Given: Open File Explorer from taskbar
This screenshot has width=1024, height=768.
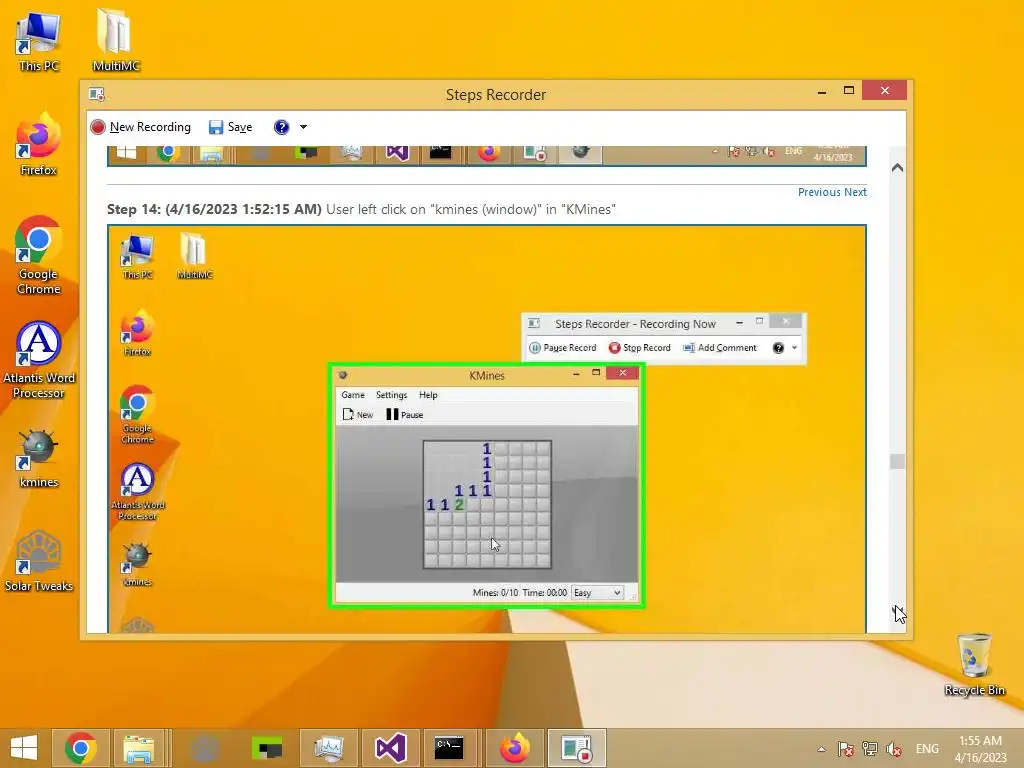Looking at the screenshot, I should click(x=138, y=748).
